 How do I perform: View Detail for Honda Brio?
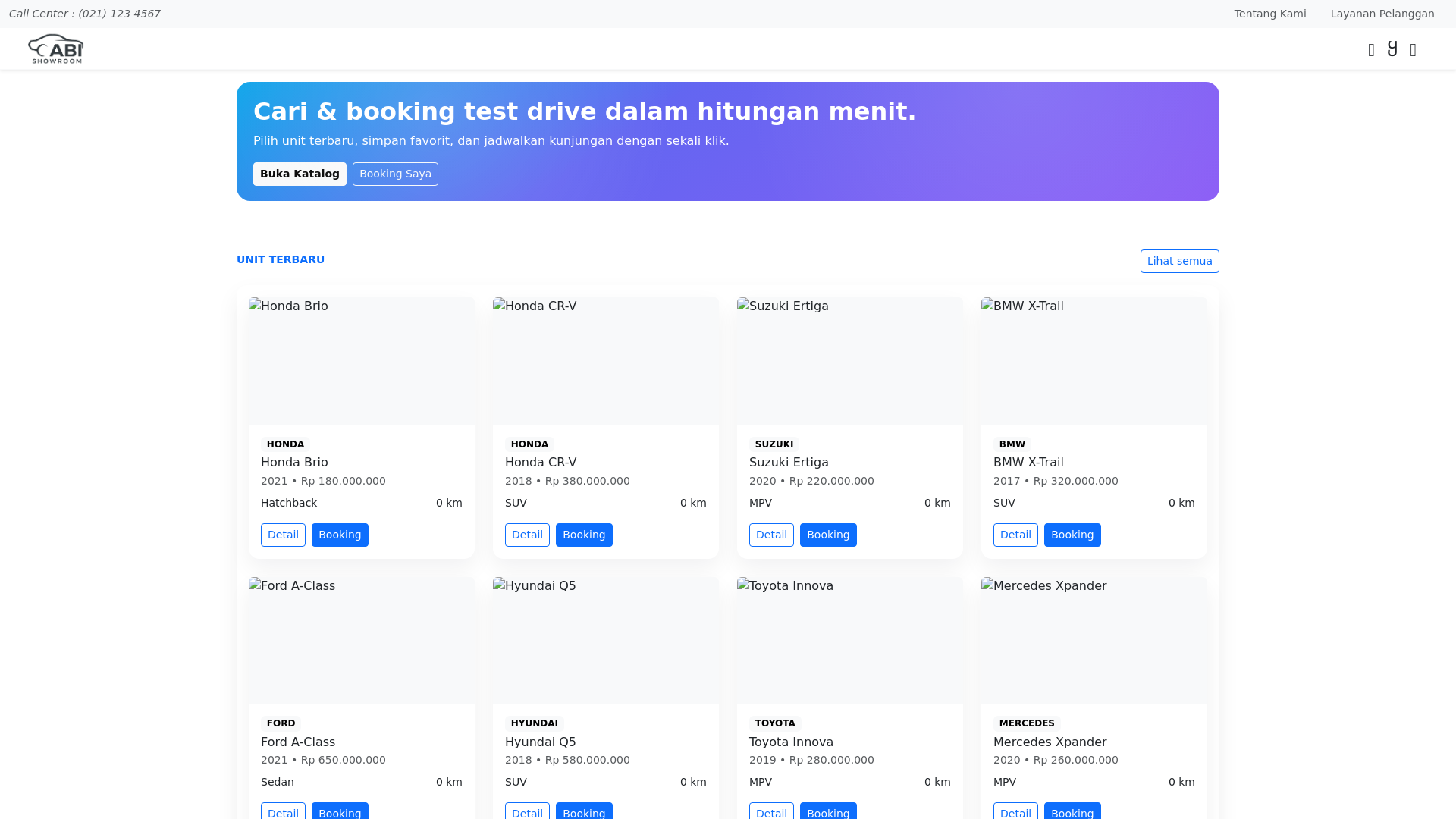tap(283, 535)
